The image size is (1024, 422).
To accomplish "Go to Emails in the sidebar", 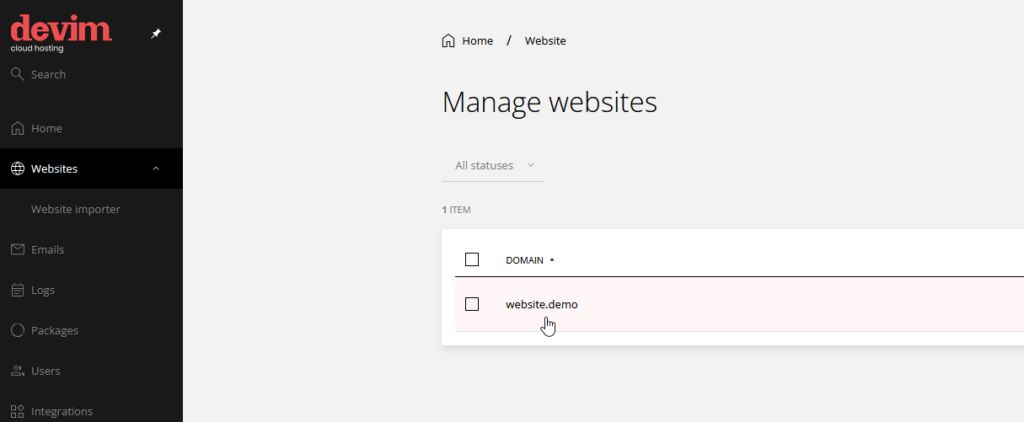I will [x=47, y=249].
